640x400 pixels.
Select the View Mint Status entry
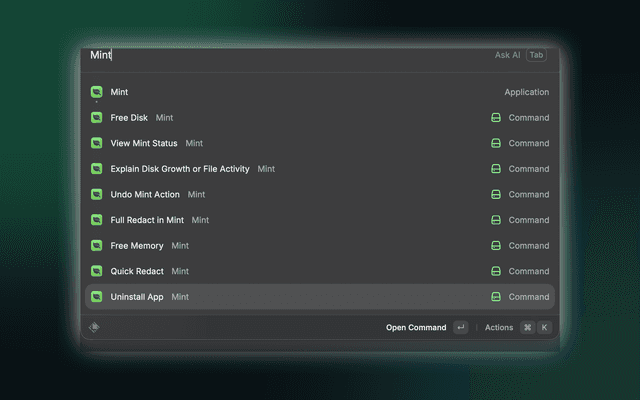tap(320, 143)
